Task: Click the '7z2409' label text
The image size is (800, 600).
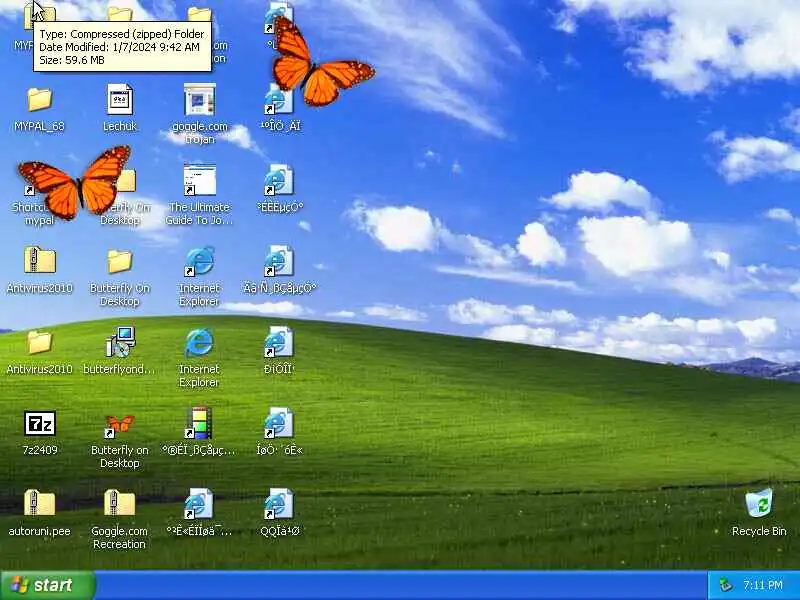Action: (40, 450)
